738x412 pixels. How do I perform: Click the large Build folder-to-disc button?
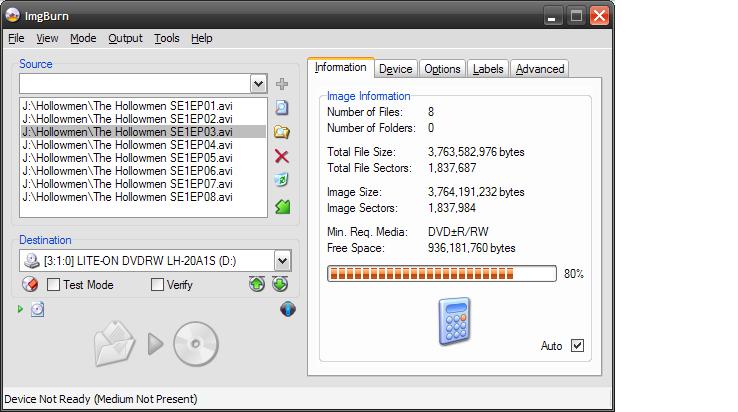click(156, 344)
